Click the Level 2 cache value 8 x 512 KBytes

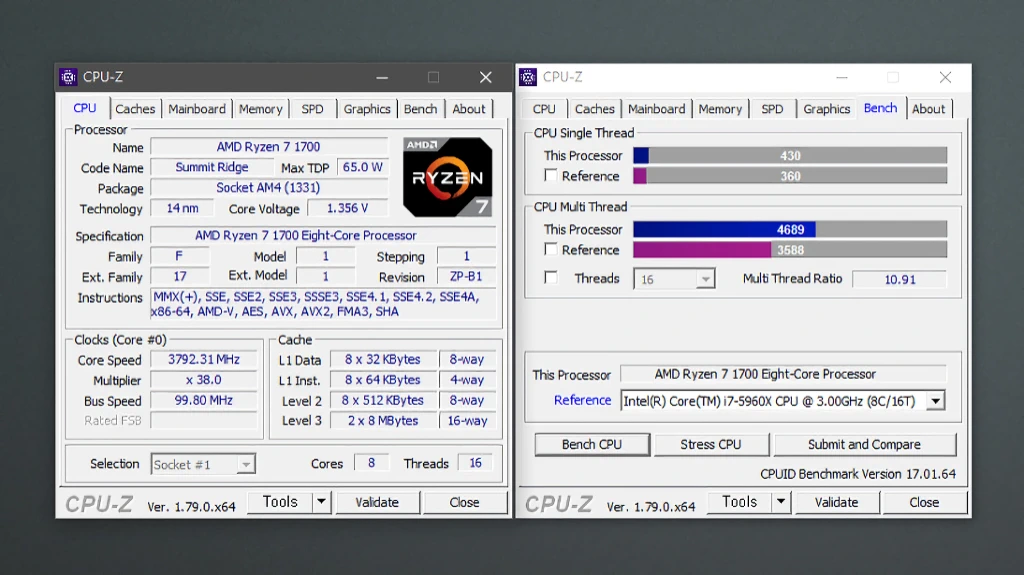383,400
